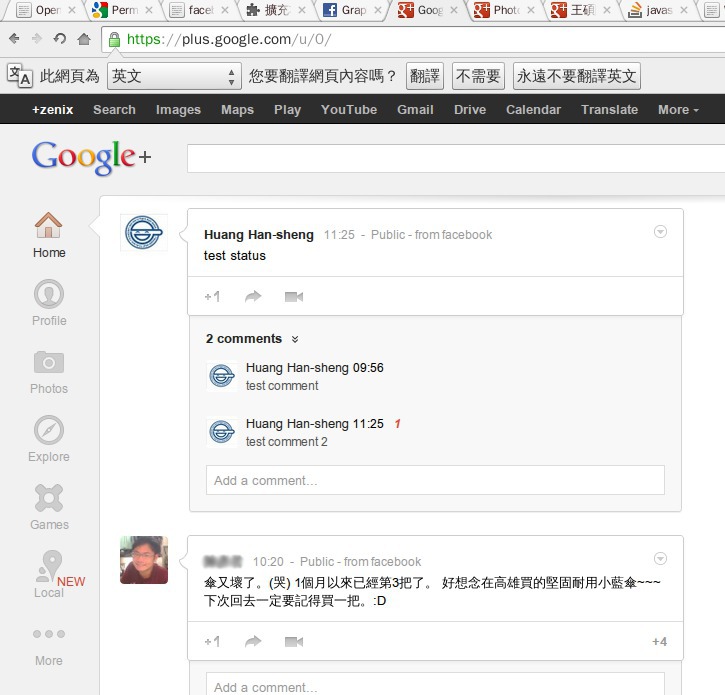Click the green SSL padlock icon
725x695 pixels.
click(114, 40)
